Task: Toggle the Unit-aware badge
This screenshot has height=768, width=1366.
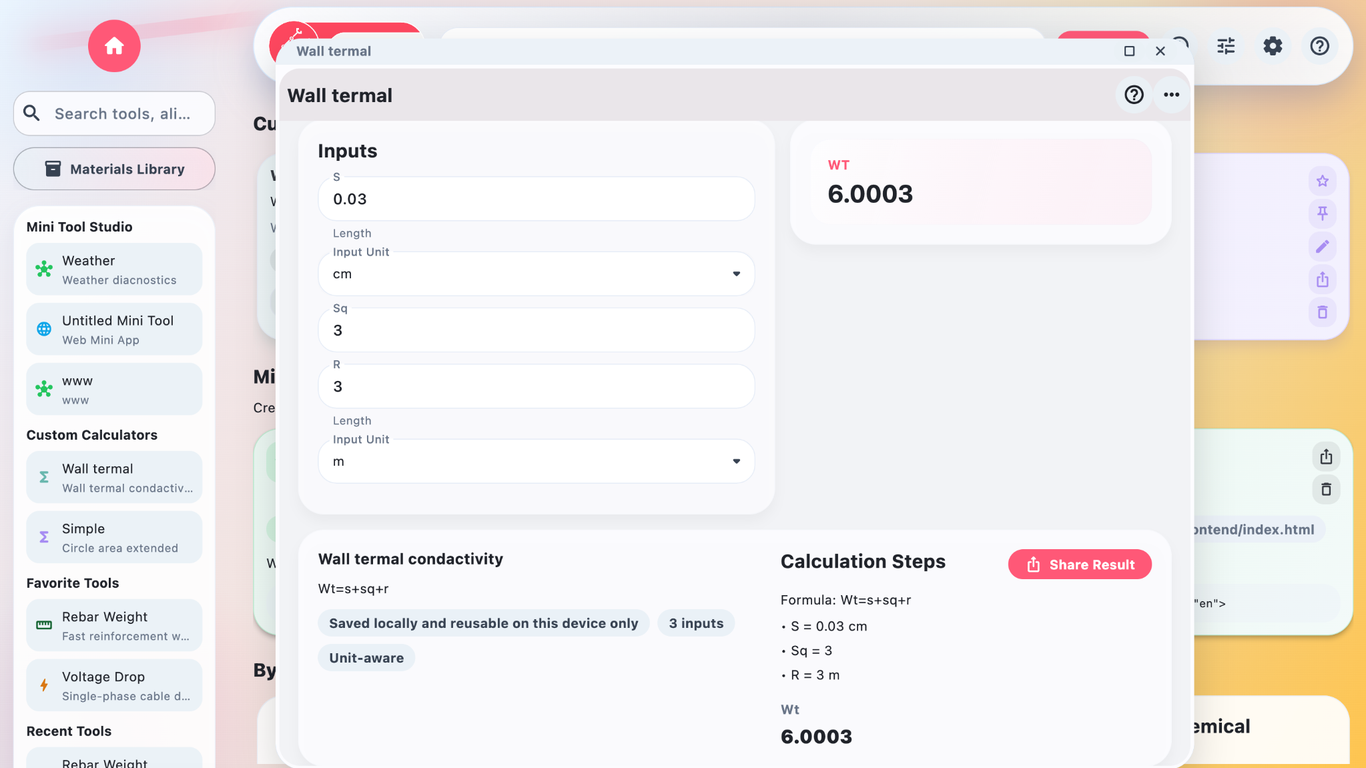Action: point(366,657)
